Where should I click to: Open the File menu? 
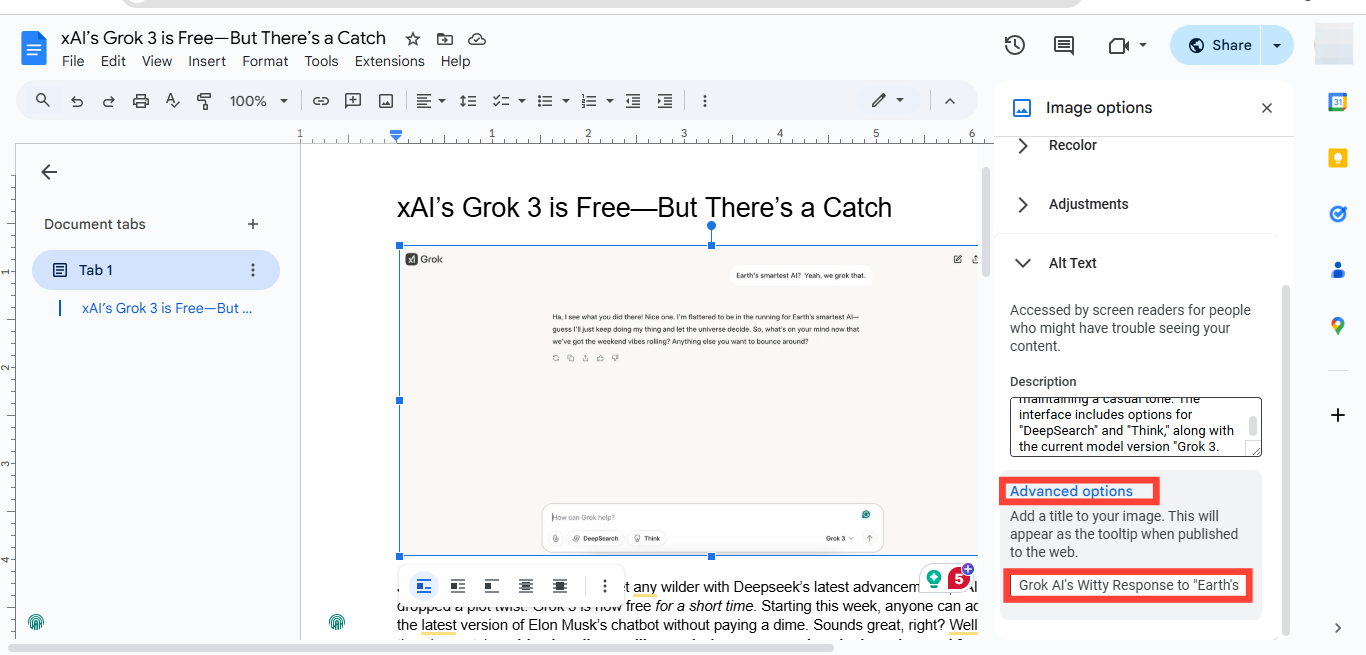point(73,61)
